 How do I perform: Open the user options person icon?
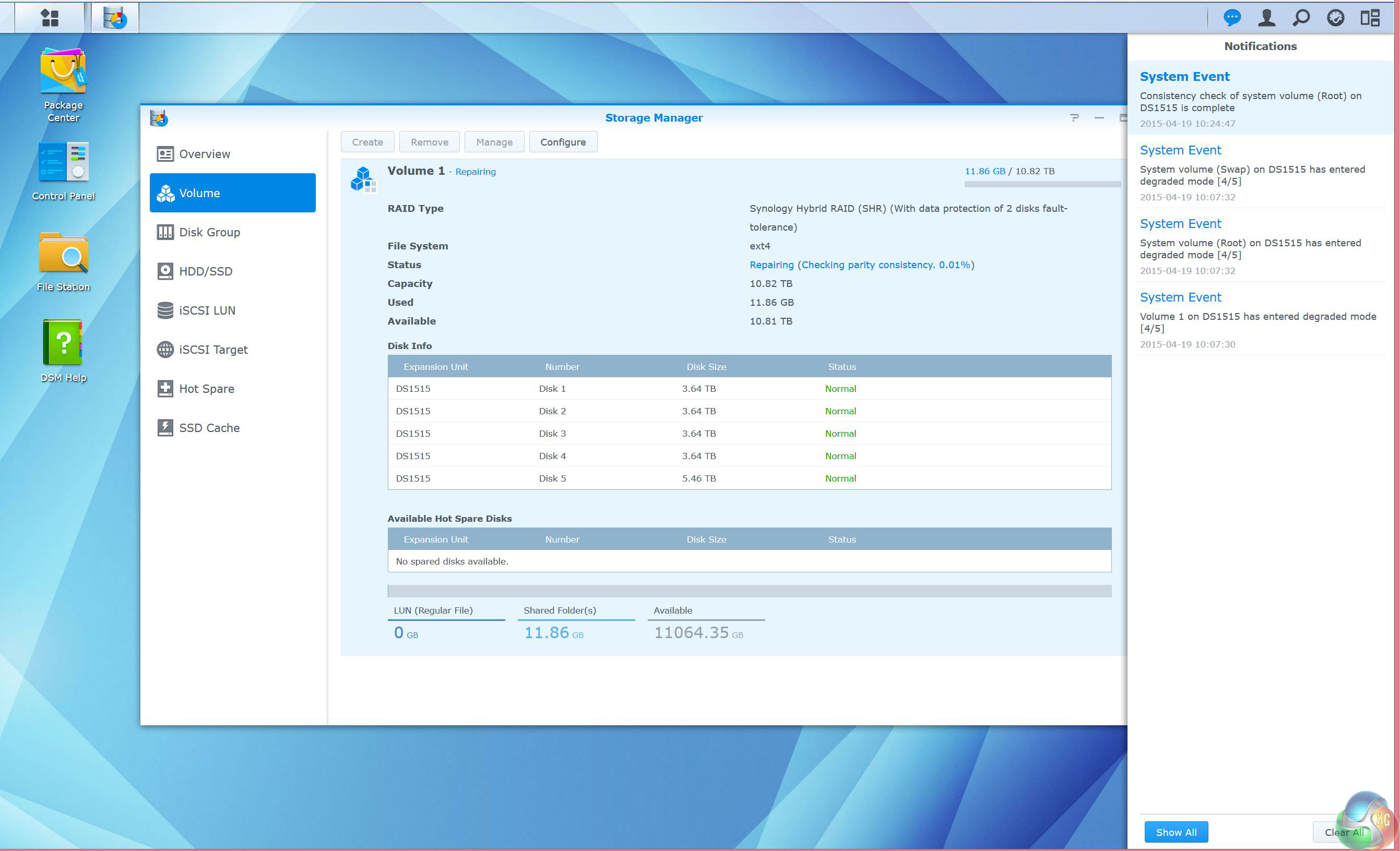point(1266,18)
